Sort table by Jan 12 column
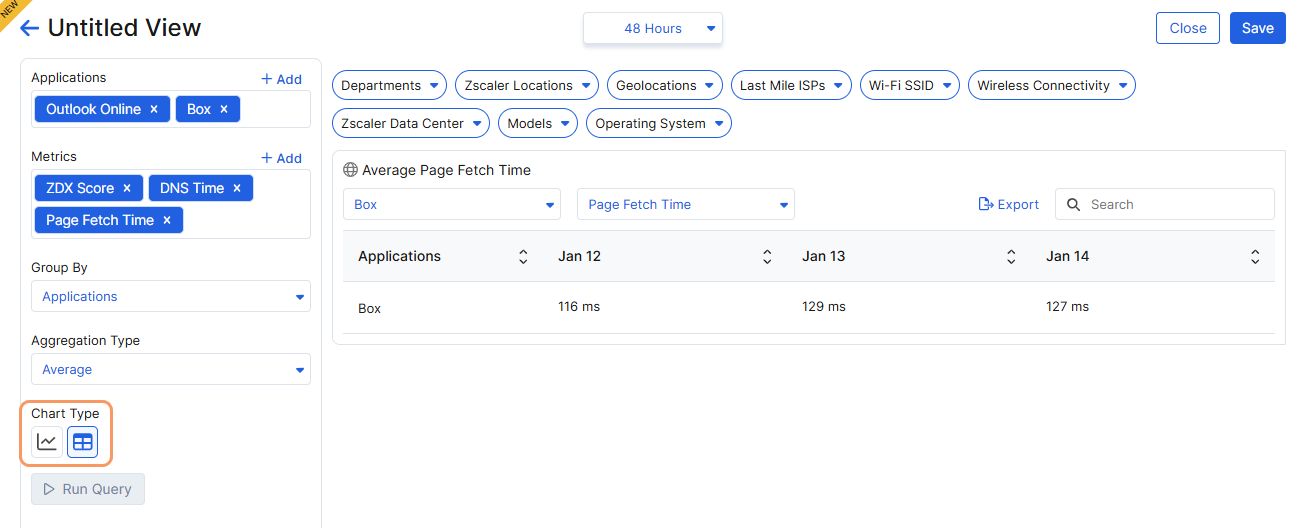Viewport: 1302px width, 528px height. tap(767, 257)
